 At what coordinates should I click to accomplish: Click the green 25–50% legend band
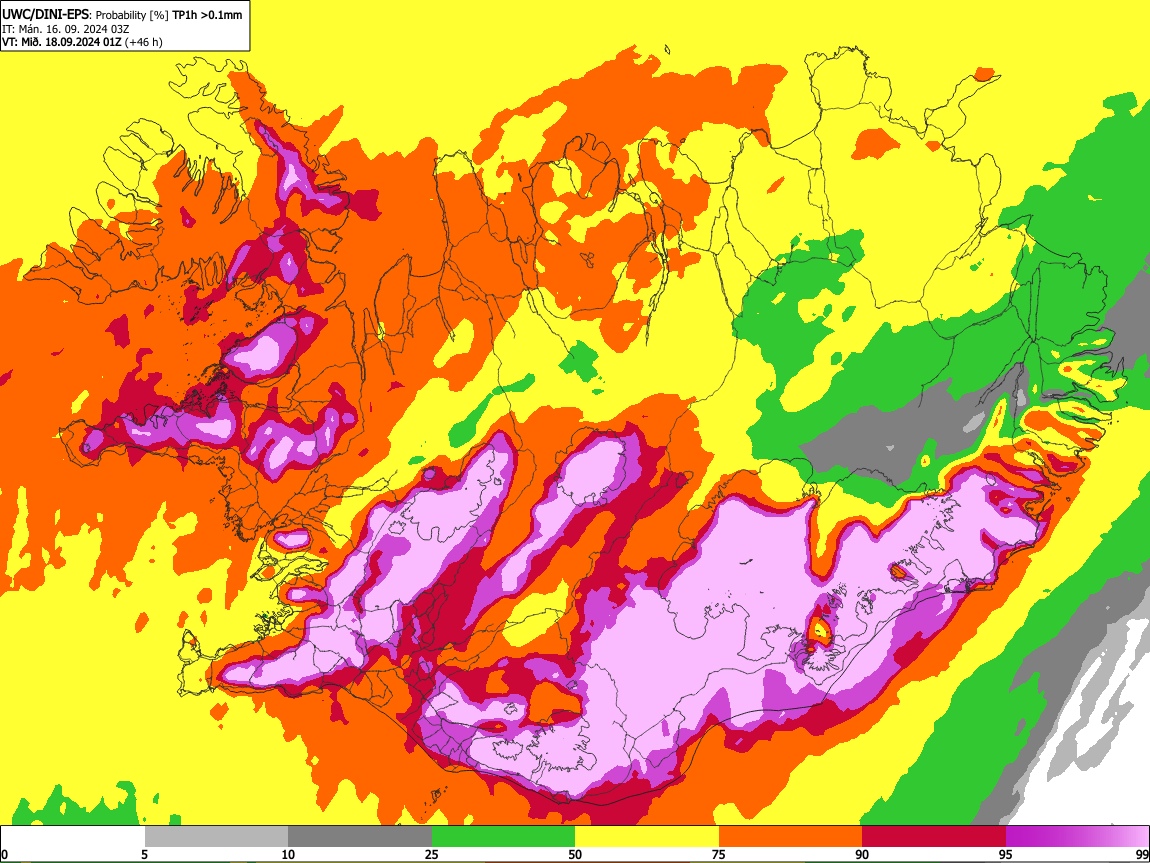[x=503, y=837]
